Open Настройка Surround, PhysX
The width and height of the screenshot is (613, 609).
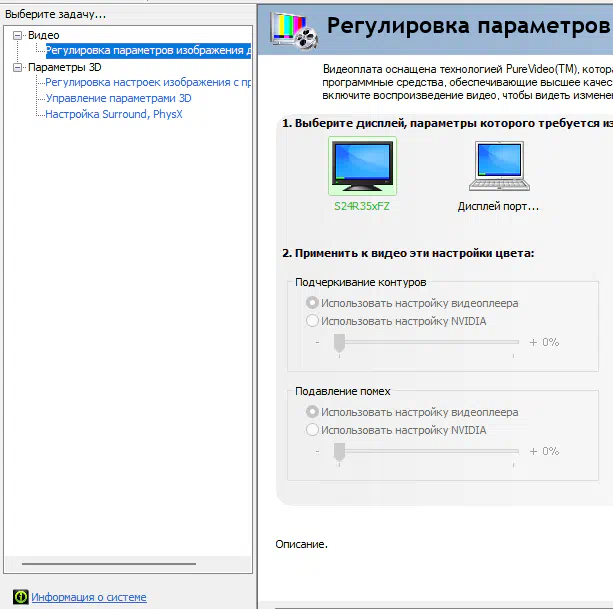point(114,114)
